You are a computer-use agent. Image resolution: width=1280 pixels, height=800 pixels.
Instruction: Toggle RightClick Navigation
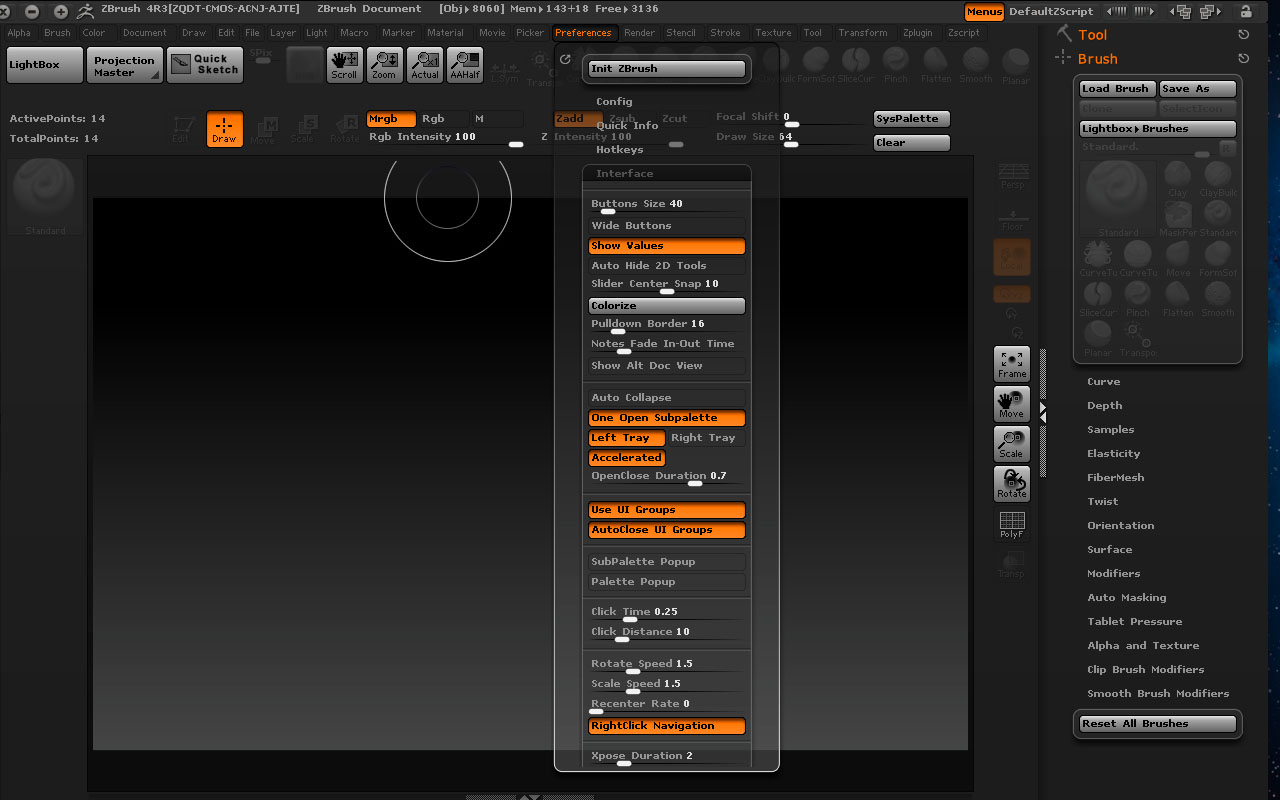[x=667, y=726]
